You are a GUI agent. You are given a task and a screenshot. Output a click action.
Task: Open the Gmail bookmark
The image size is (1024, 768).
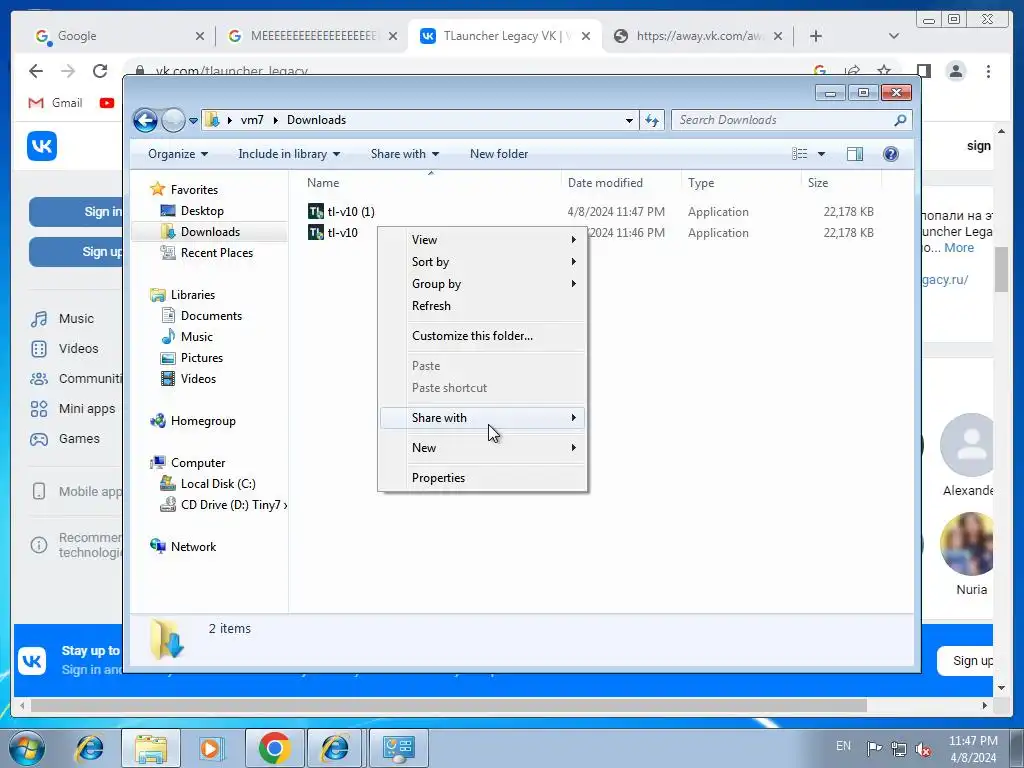[x=56, y=103]
